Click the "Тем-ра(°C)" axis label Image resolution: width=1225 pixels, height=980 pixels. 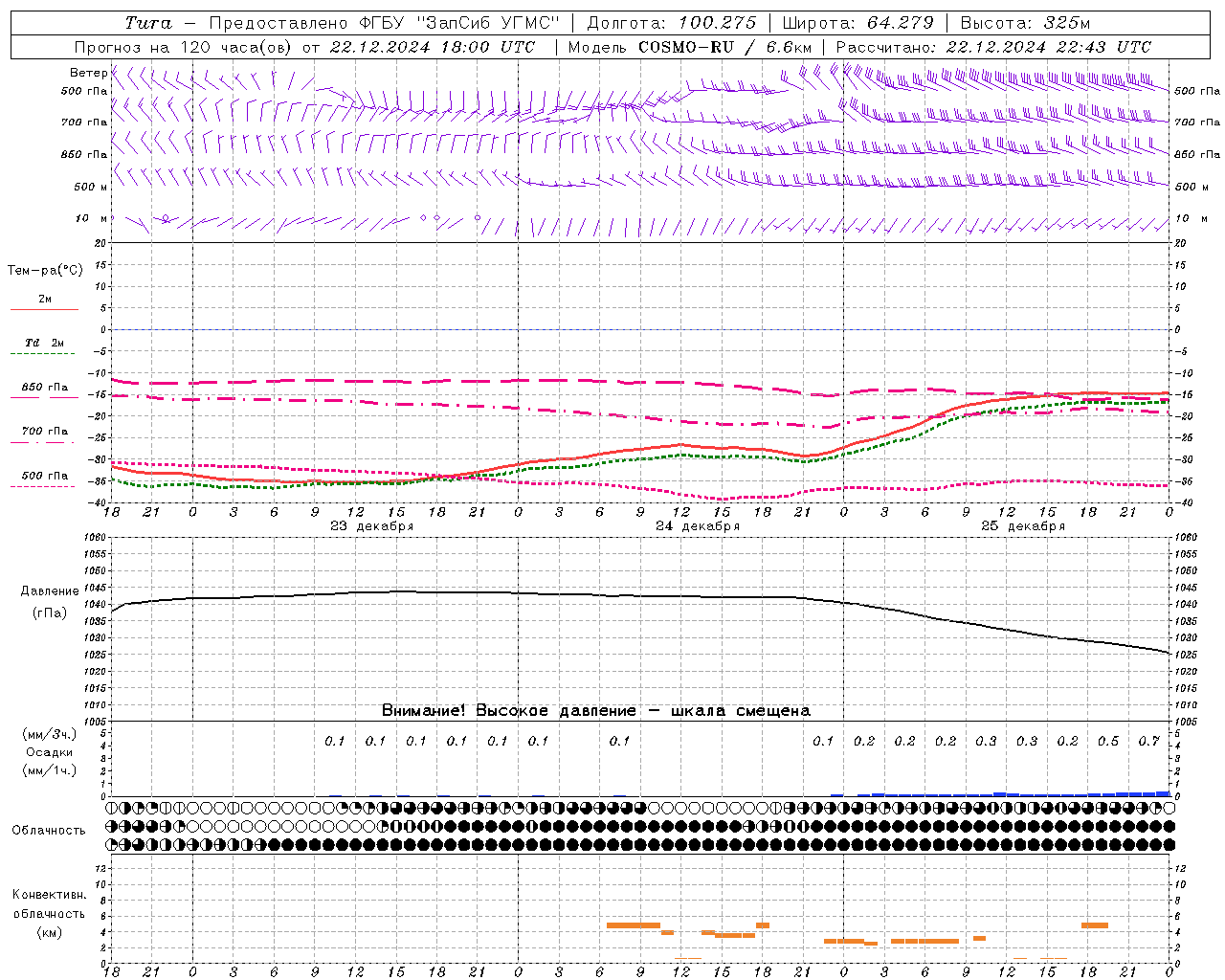click(x=45, y=271)
